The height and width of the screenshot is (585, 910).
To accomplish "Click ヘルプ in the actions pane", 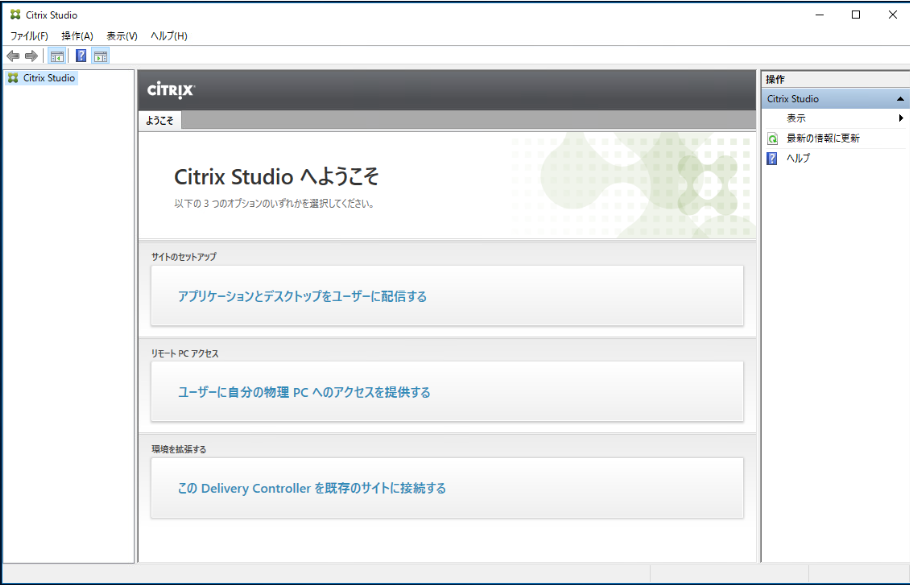I will coord(798,158).
